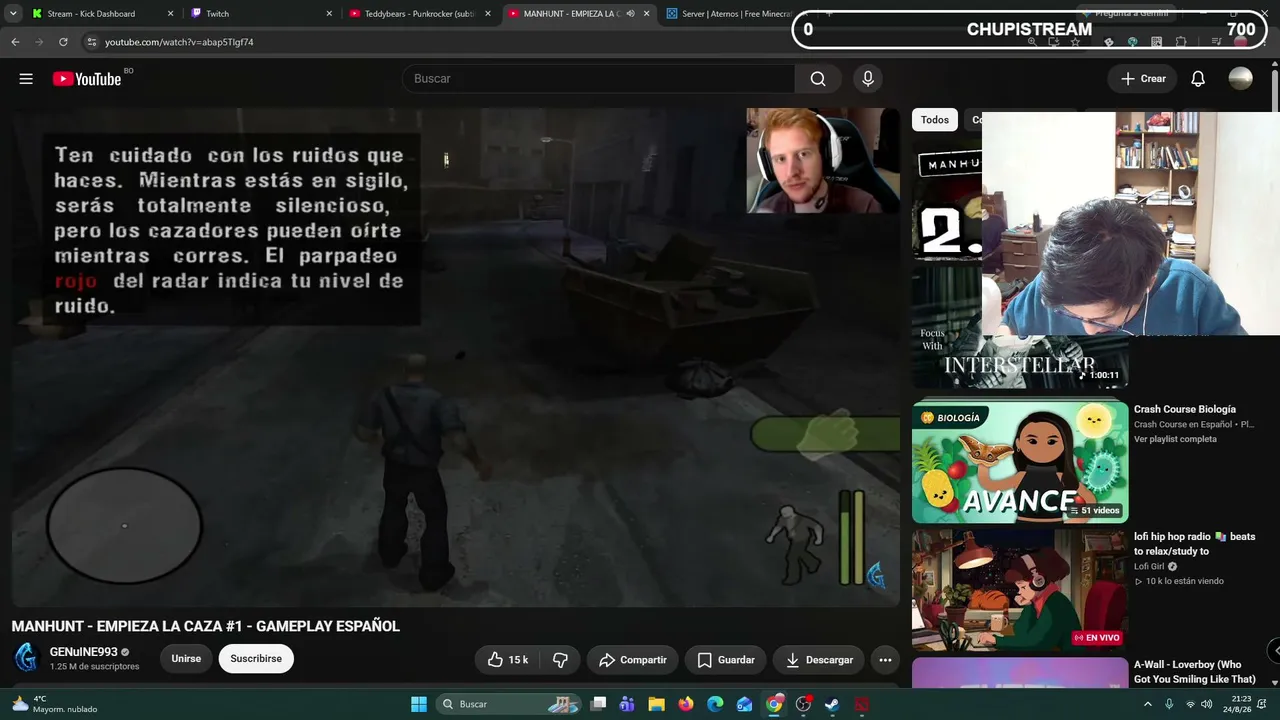Mute the MANHUNT tab audio icon

(x=630, y=14)
